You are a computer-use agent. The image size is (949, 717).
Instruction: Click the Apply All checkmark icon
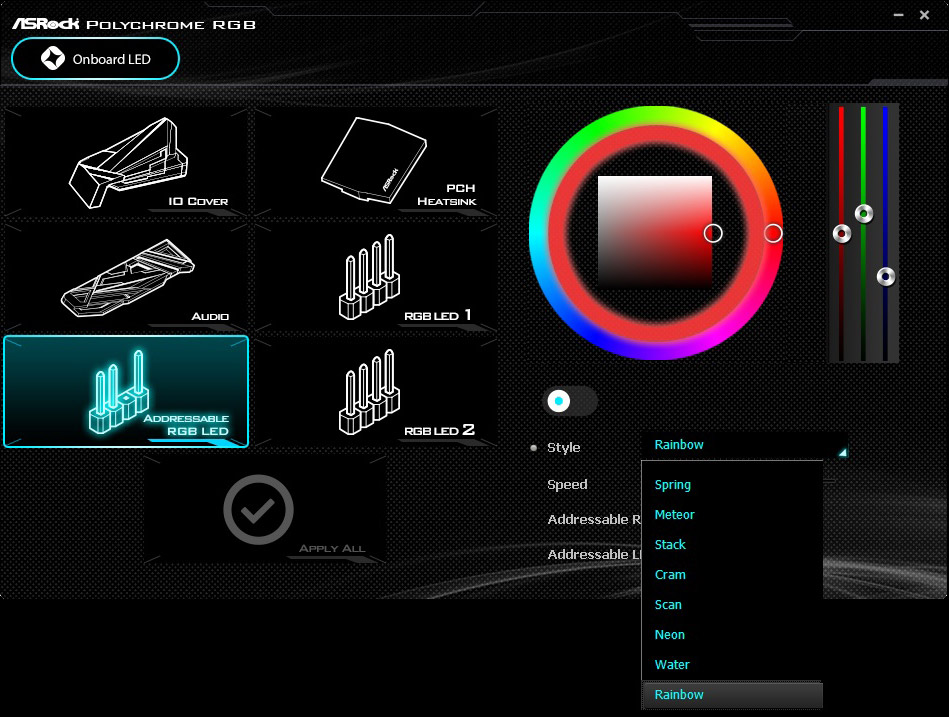258,509
